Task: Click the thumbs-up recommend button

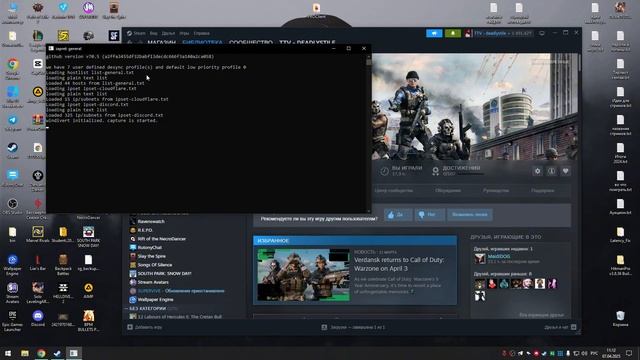Action: tap(398, 215)
